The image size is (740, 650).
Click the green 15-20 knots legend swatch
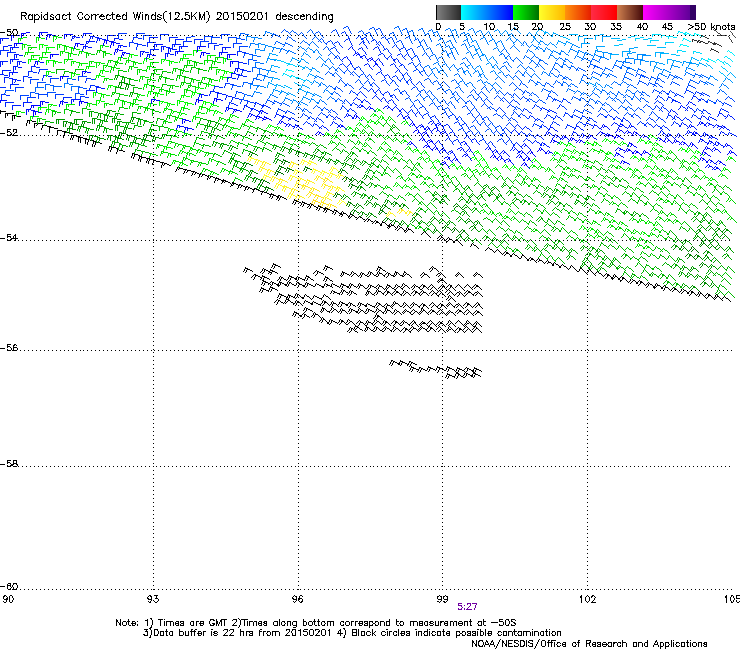coord(526,12)
